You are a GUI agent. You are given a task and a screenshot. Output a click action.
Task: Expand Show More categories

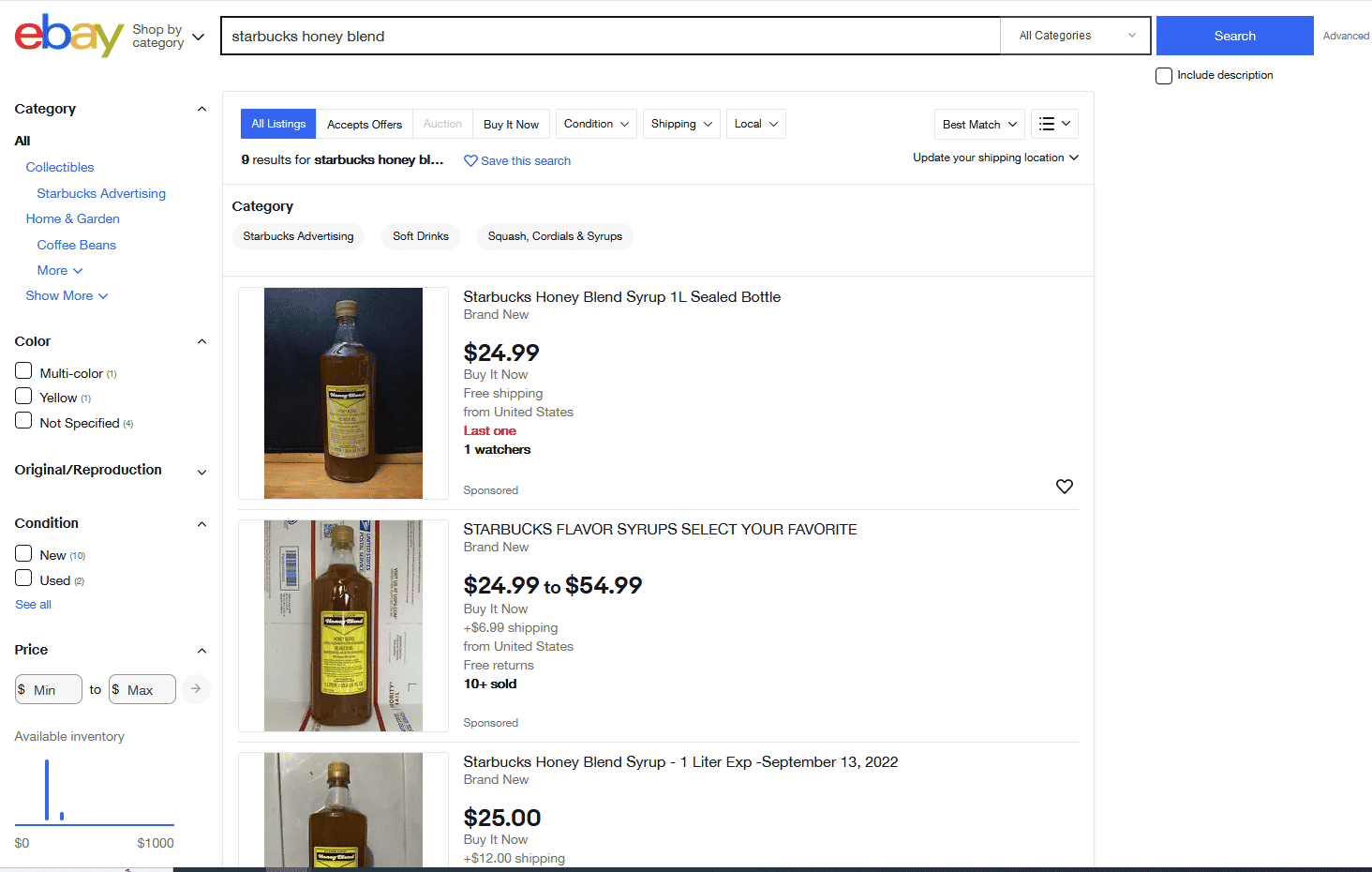point(67,295)
